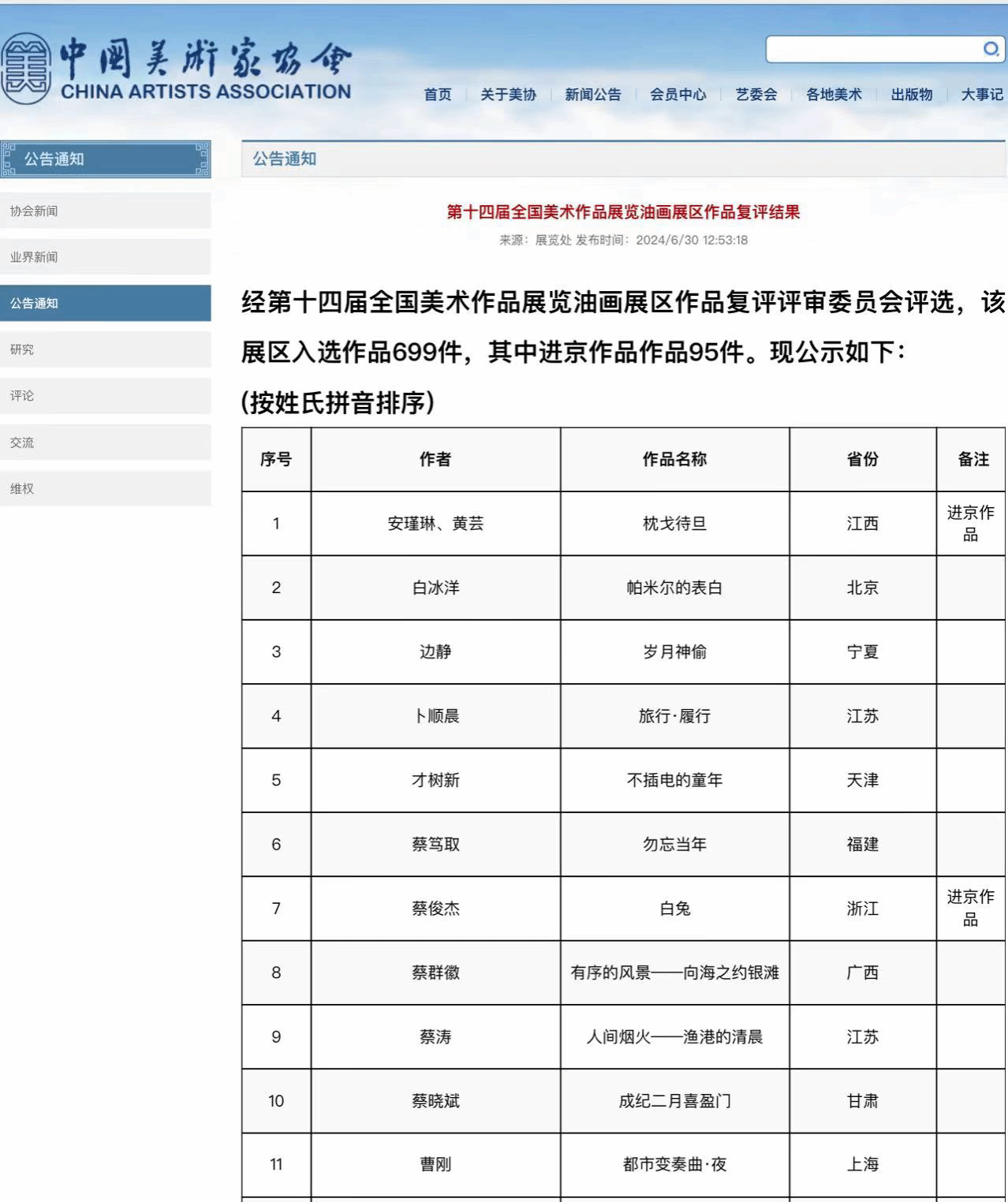Select the 新闻公告 navigation item
1008x1202 pixels.
[x=592, y=95]
